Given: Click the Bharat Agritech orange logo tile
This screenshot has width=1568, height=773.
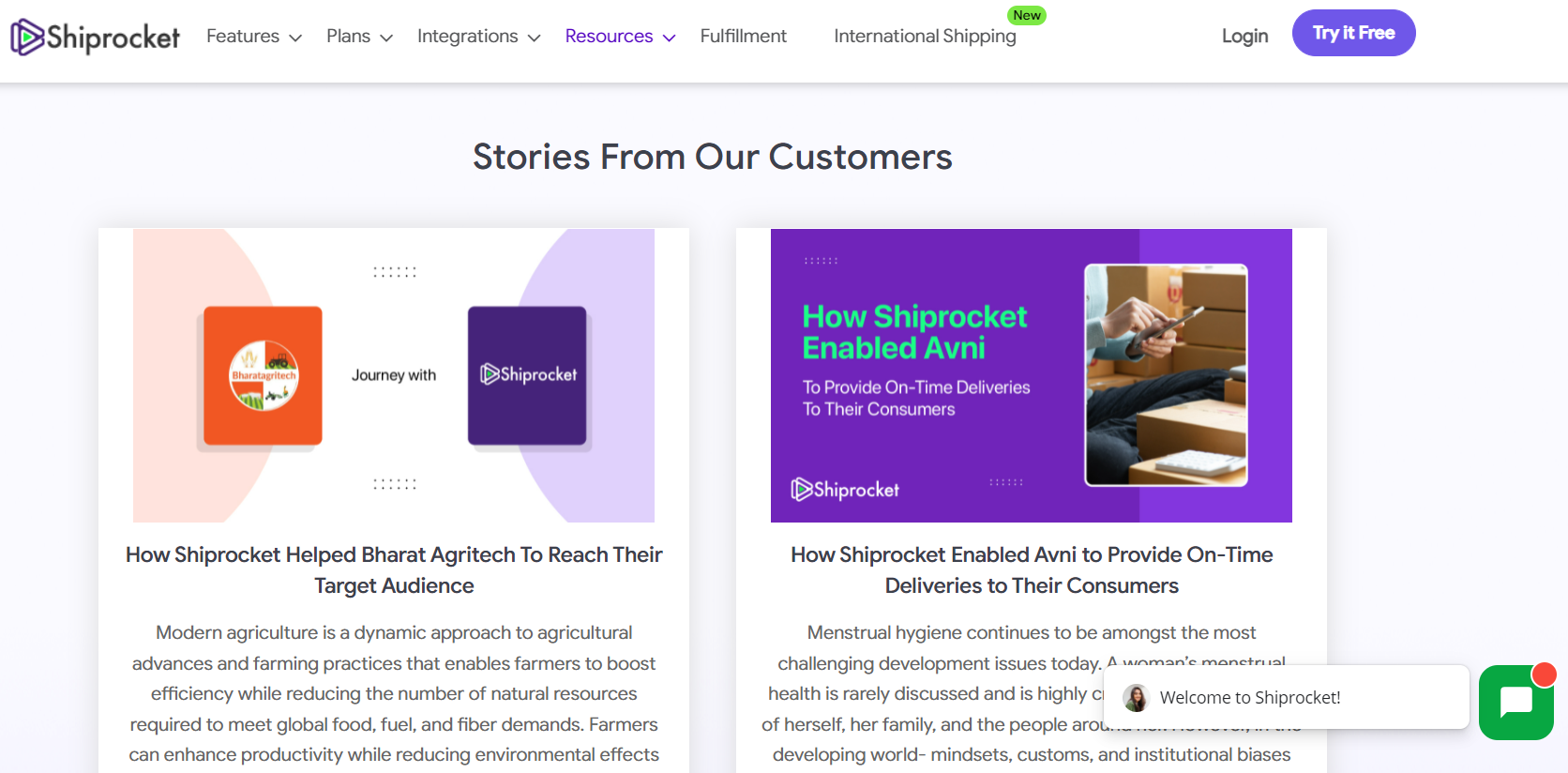Looking at the screenshot, I should pos(264,375).
